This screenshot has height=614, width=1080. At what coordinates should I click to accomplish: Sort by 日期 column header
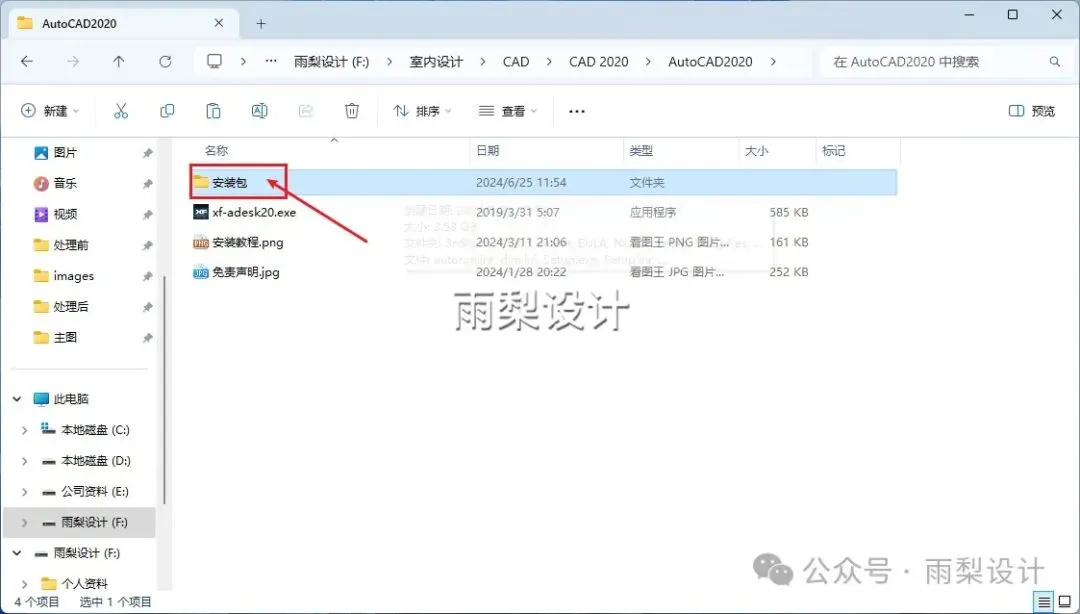(488, 150)
